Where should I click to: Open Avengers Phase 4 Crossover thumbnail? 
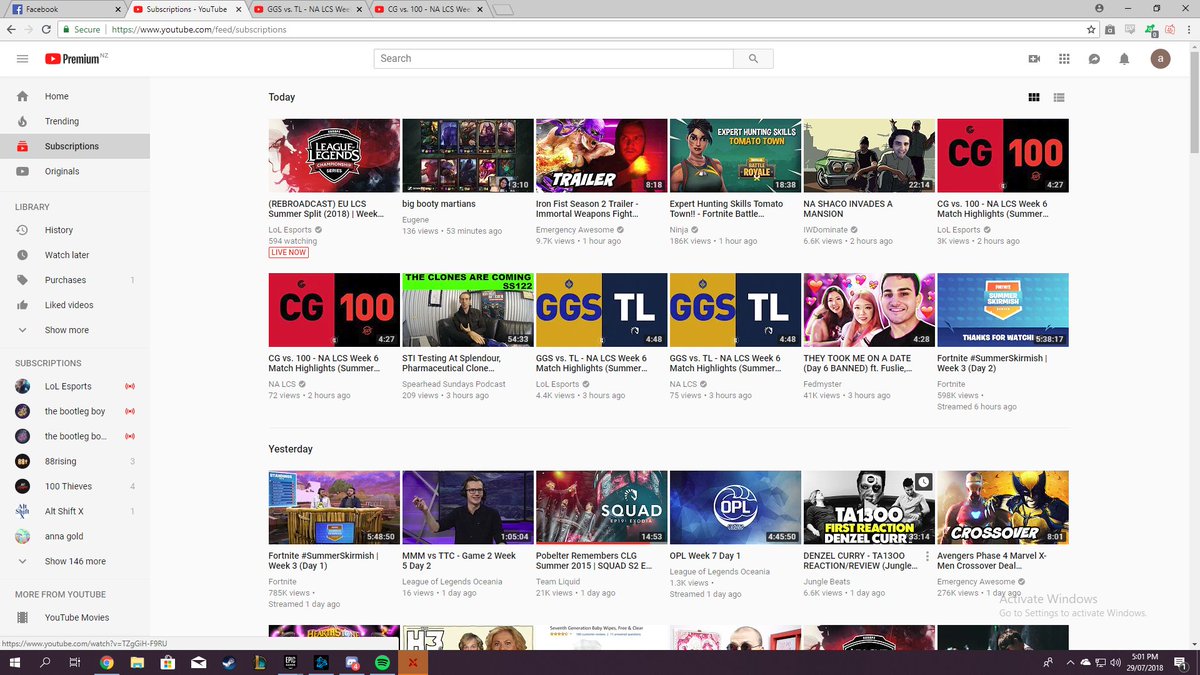click(x=1002, y=508)
